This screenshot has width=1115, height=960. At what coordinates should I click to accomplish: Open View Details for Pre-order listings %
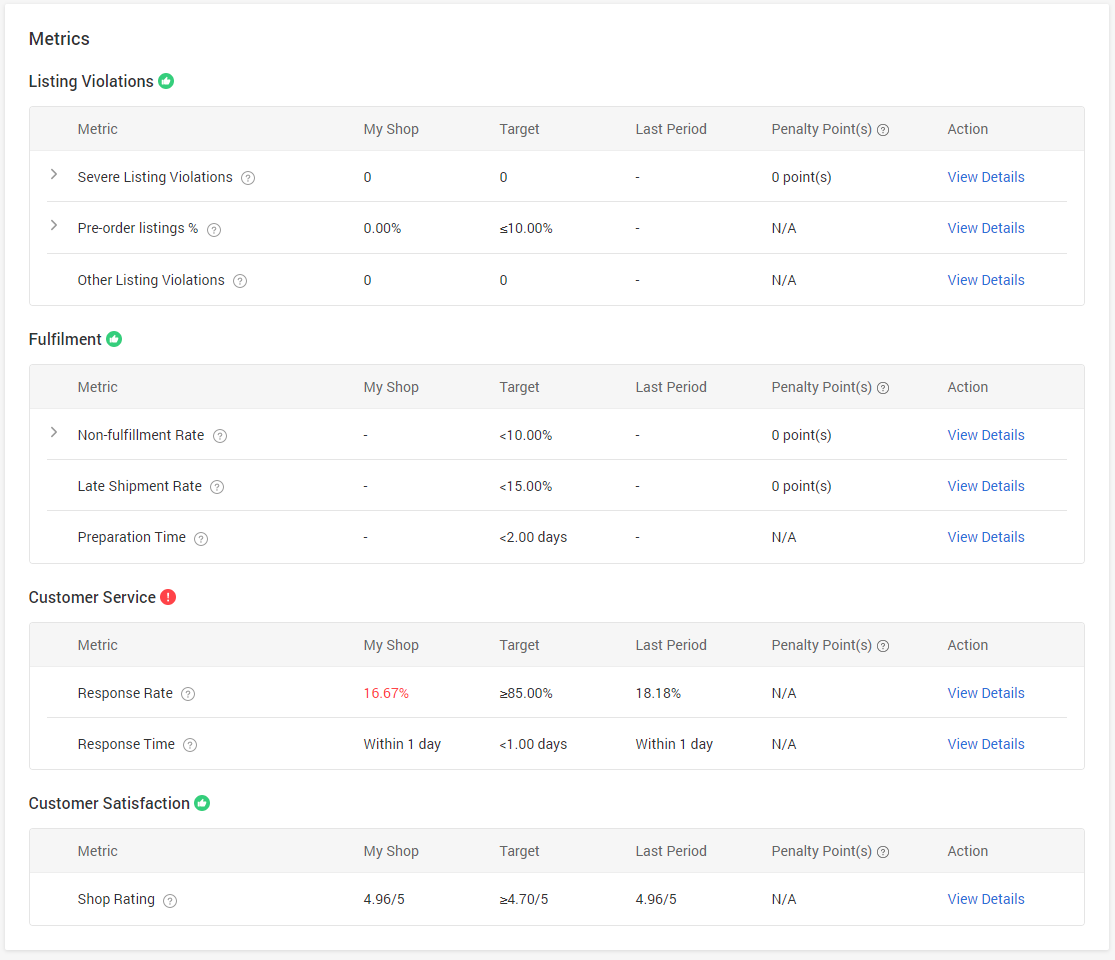click(986, 228)
